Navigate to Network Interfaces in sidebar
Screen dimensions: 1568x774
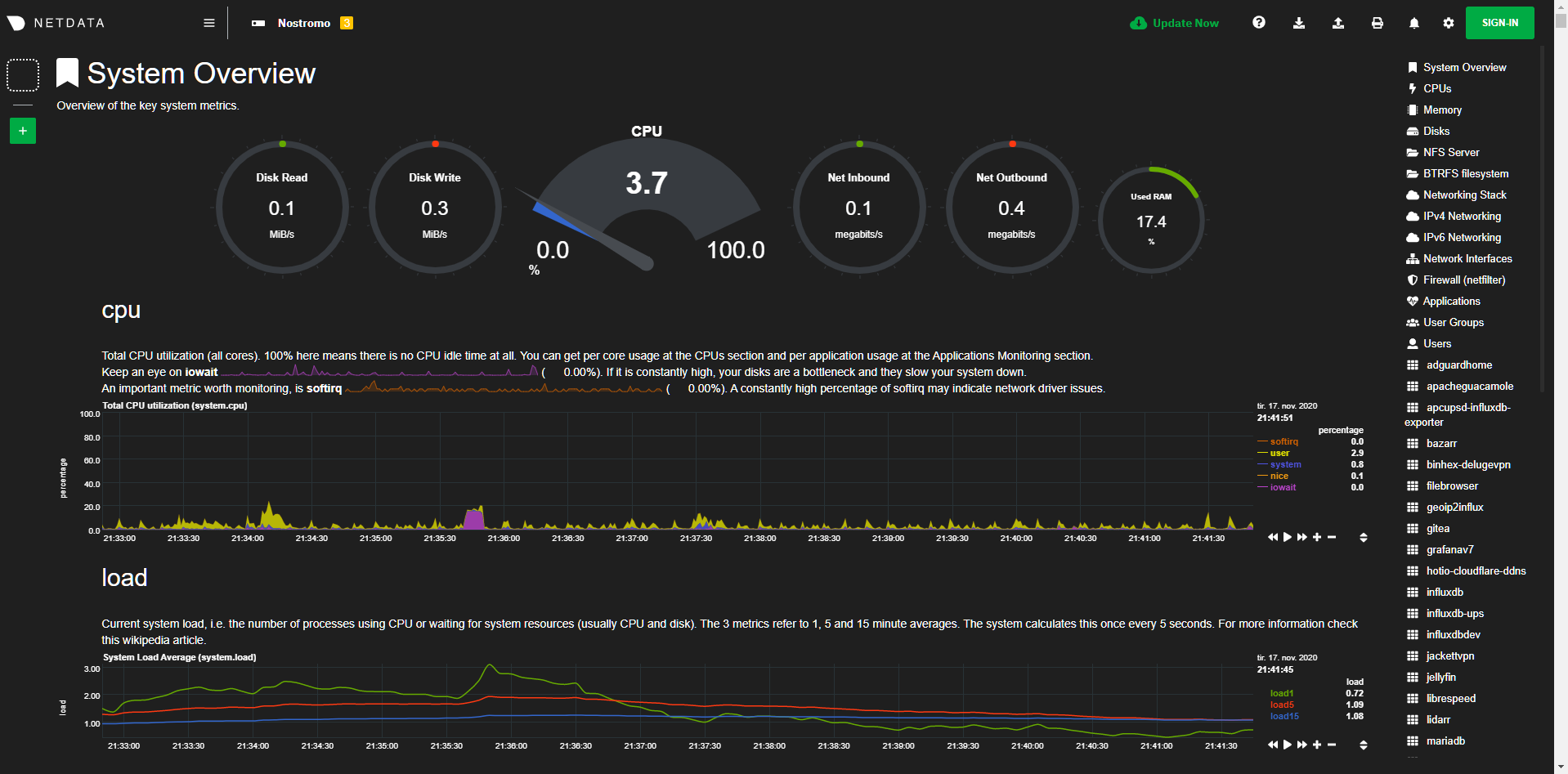click(x=1467, y=258)
